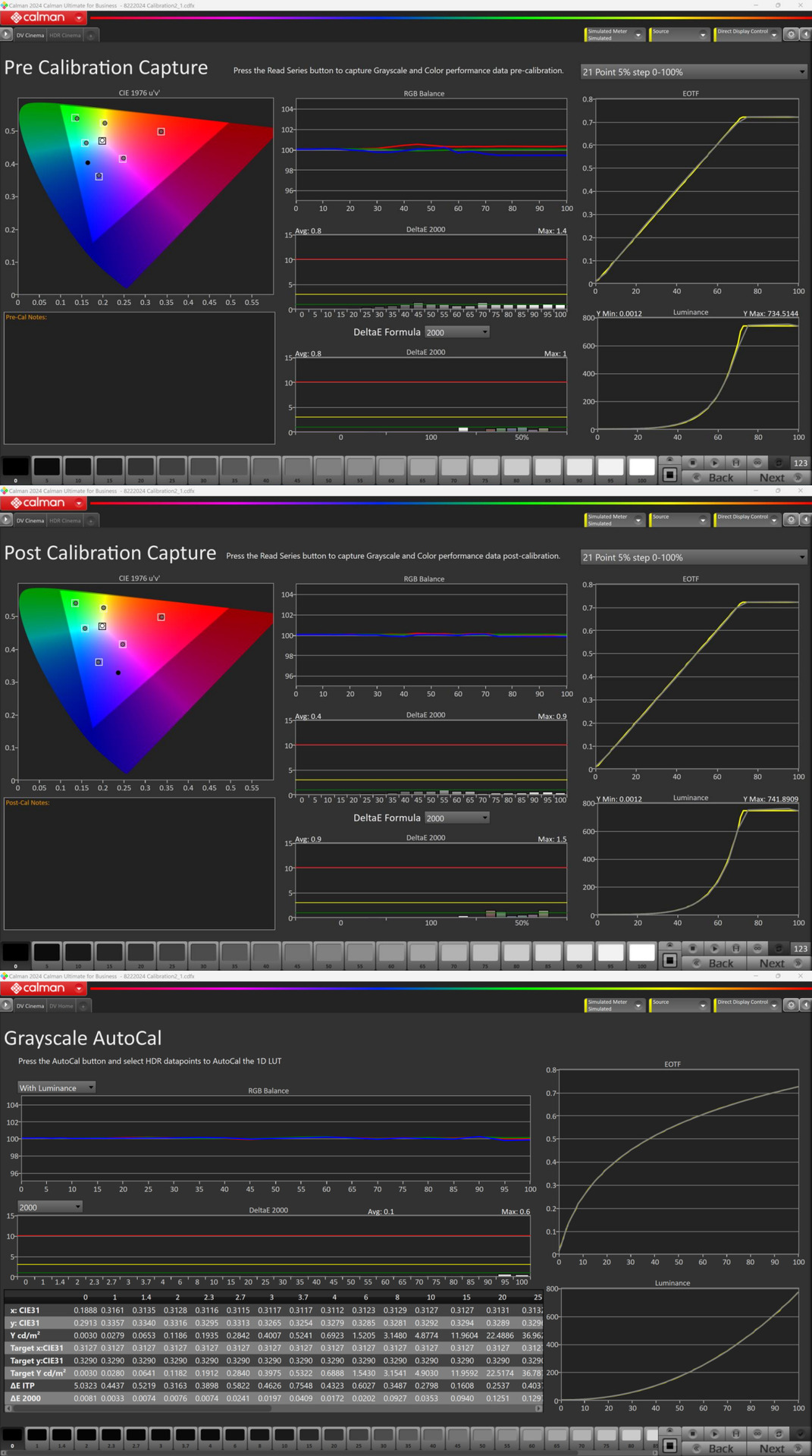Image resolution: width=812 pixels, height=1456 pixels.
Task: Click the play (read series) icon in Grayscale AutoCal window
Action: click(x=714, y=1433)
